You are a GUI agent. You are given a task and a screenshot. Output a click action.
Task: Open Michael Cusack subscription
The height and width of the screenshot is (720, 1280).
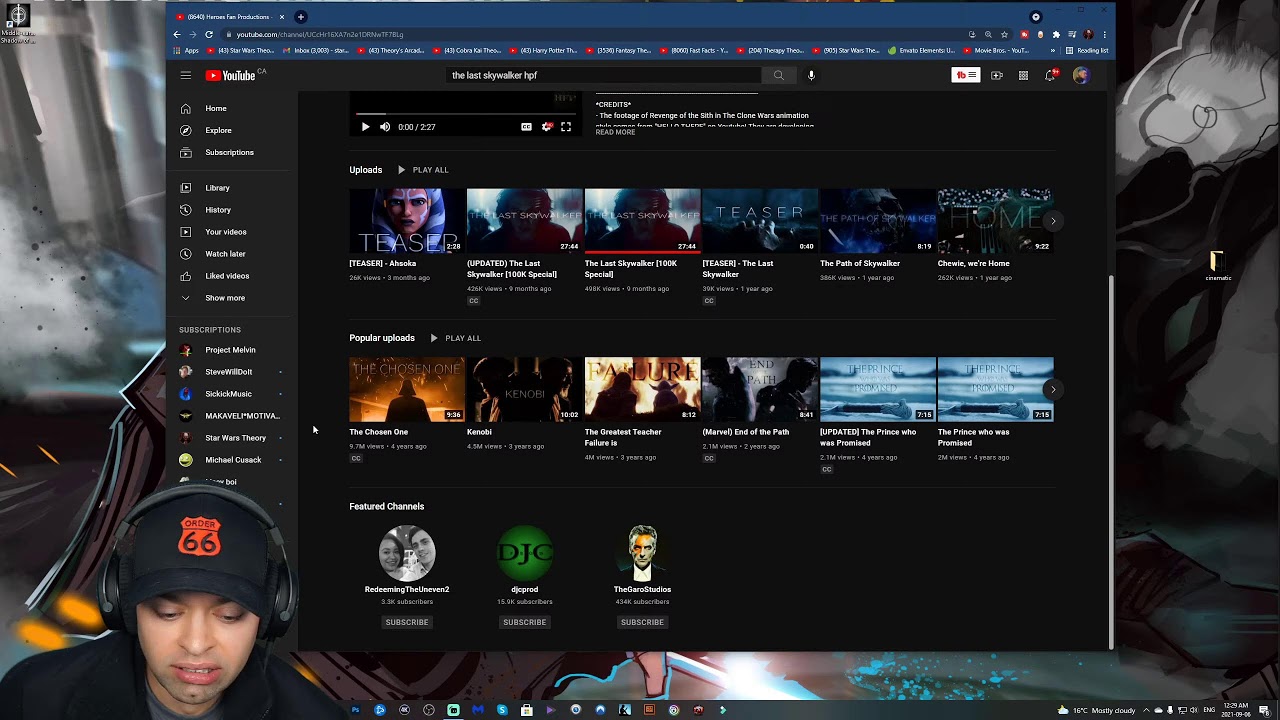pyautogui.click(x=234, y=460)
